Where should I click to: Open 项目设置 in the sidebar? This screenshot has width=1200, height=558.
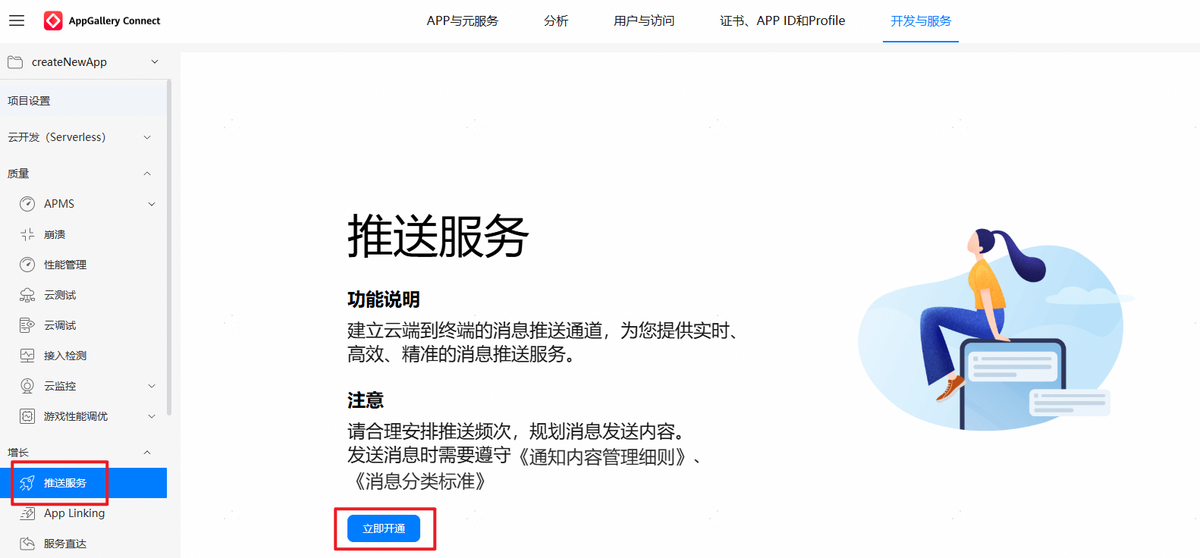coord(30,101)
